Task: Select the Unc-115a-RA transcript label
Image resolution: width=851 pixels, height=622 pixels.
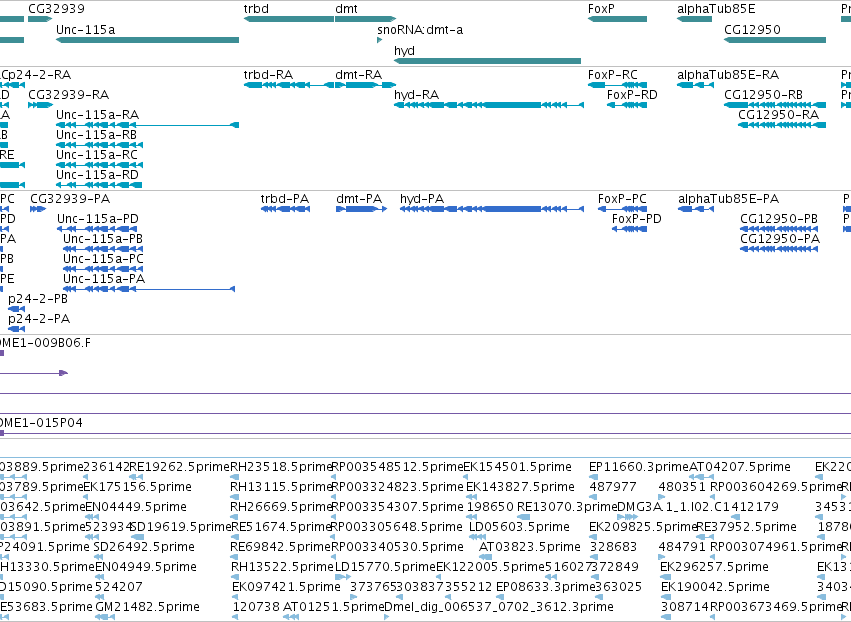Action: [97, 115]
